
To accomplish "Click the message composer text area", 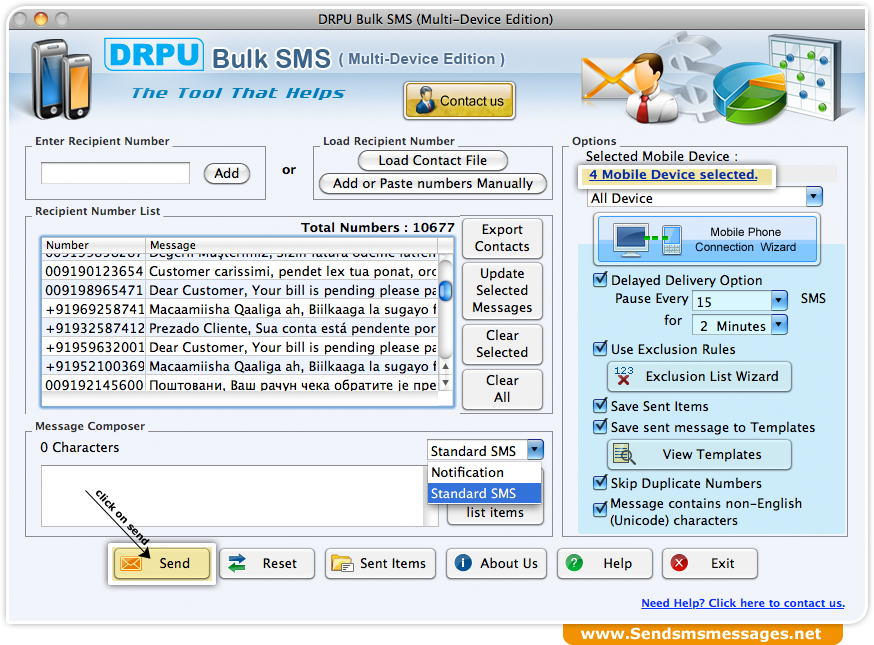I will pyautogui.click(x=232, y=496).
